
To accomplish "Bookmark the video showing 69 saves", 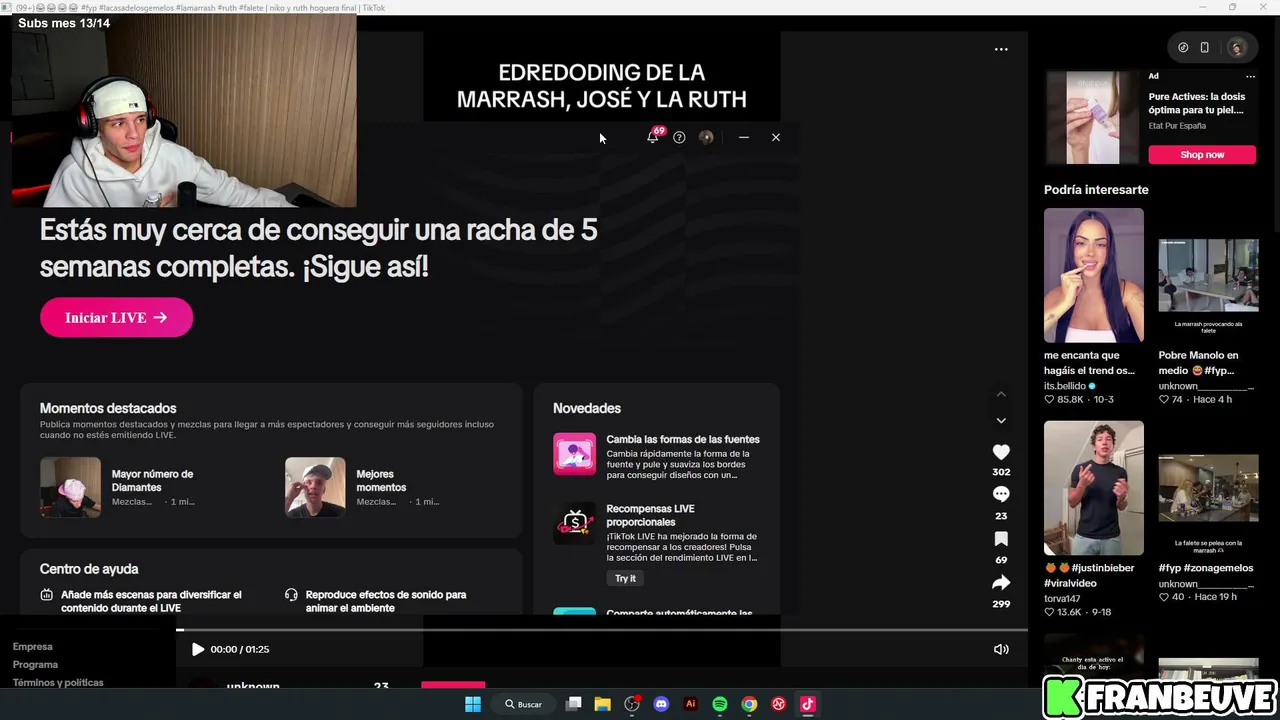I will [1001, 539].
